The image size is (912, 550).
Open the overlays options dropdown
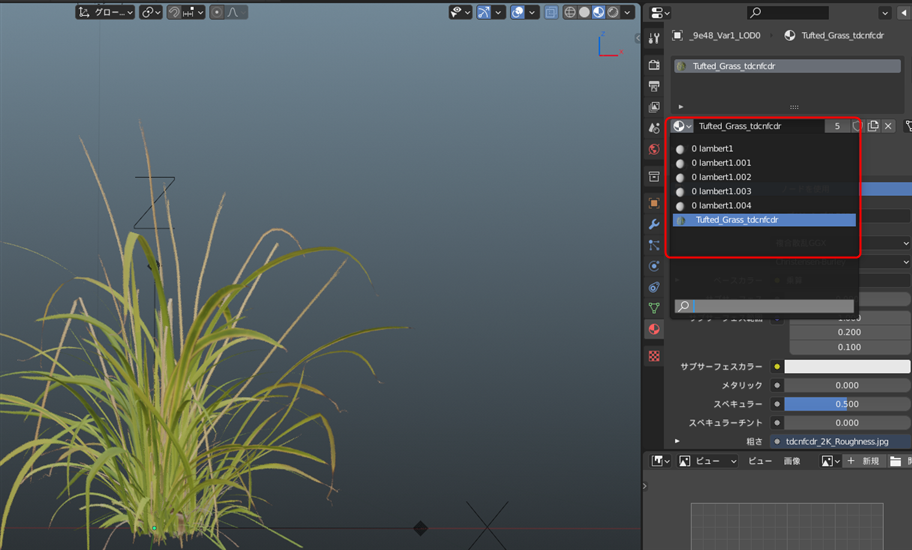click(x=532, y=12)
